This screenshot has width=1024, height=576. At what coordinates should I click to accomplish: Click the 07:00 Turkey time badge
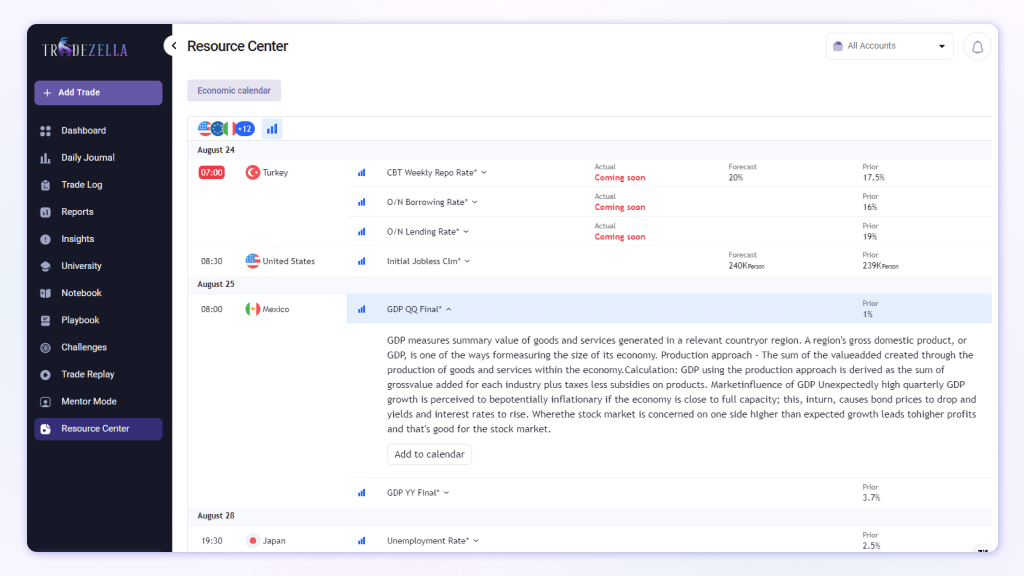(212, 172)
